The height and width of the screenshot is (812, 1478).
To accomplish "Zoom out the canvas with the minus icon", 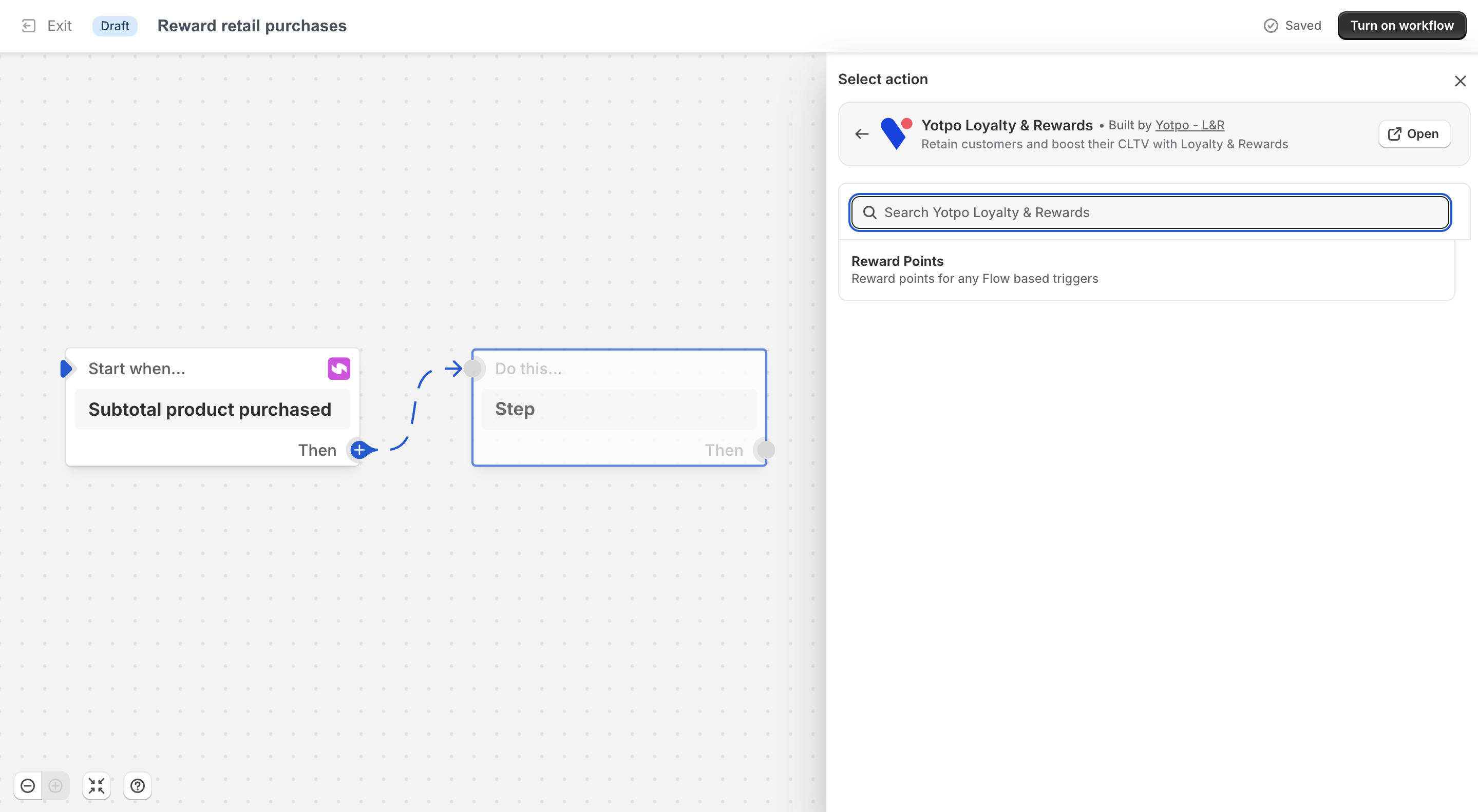I will (28, 786).
